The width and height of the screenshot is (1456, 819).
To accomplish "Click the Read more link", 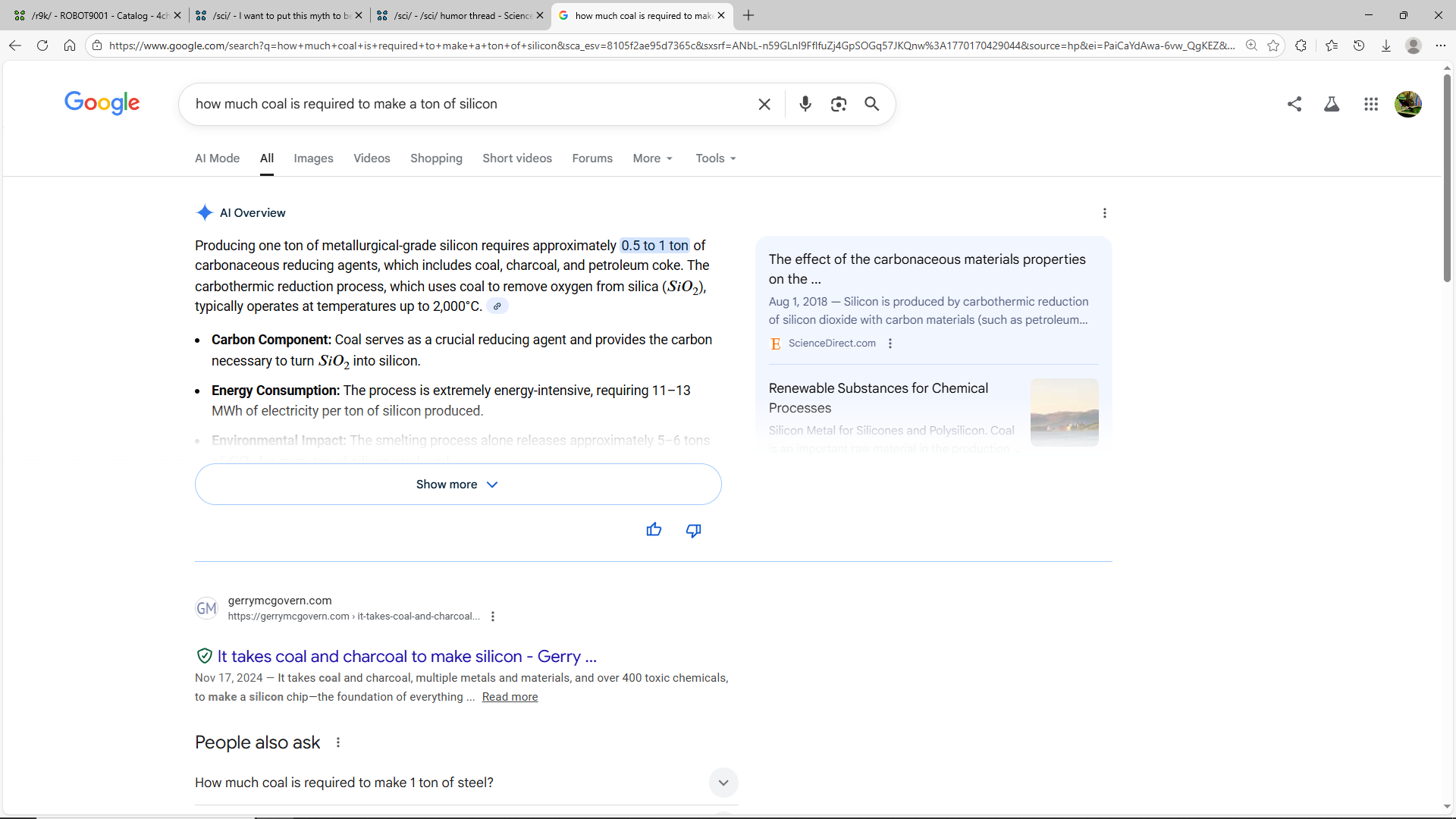I will click(x=510, y=697).
